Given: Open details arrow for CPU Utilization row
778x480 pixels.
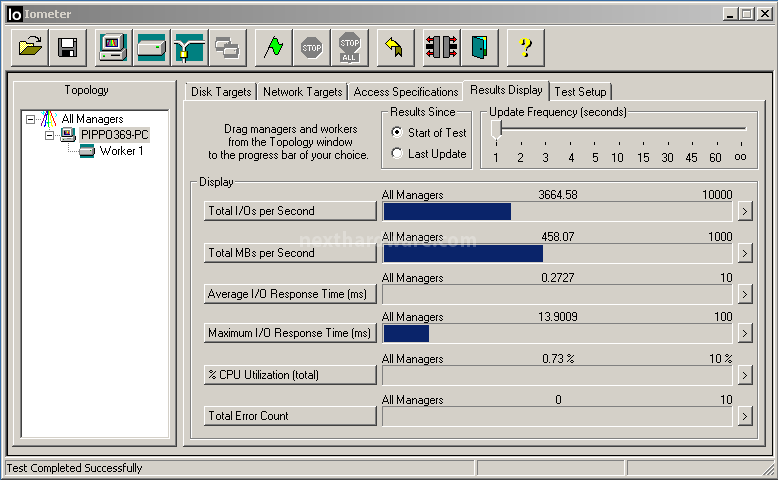Looking at the screenshot, I should pyautogui.click(x=745, y=375).
